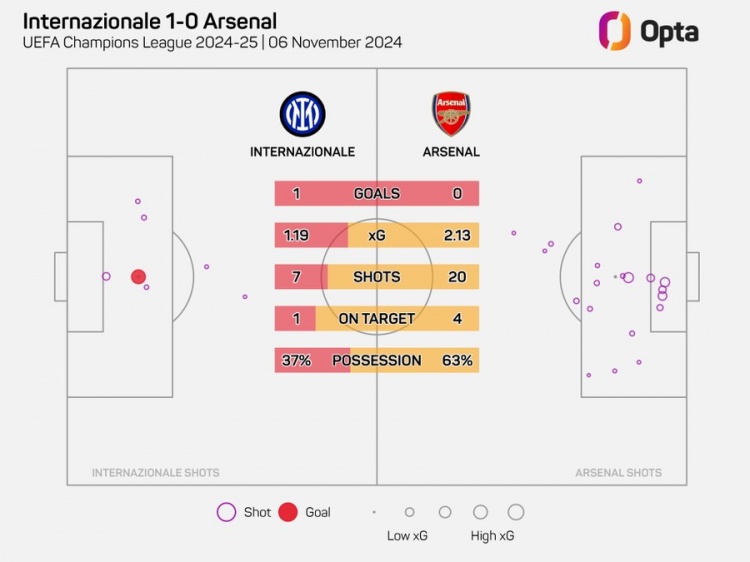This screenshot has height=562, width=750.
Task: Click the Internazionale 1-0 Arsenal title
Action: point(150,22)
